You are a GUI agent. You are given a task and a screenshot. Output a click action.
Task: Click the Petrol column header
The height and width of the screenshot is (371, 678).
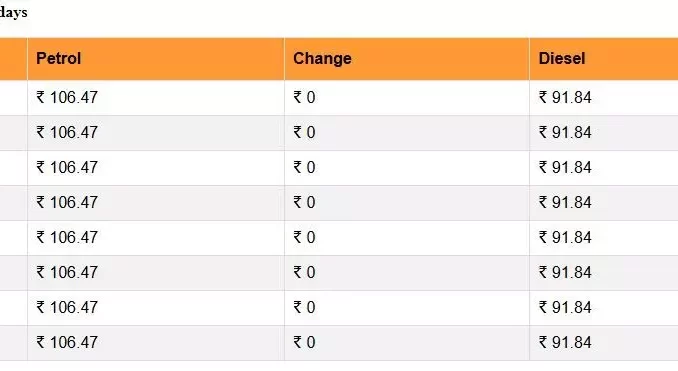156,59
